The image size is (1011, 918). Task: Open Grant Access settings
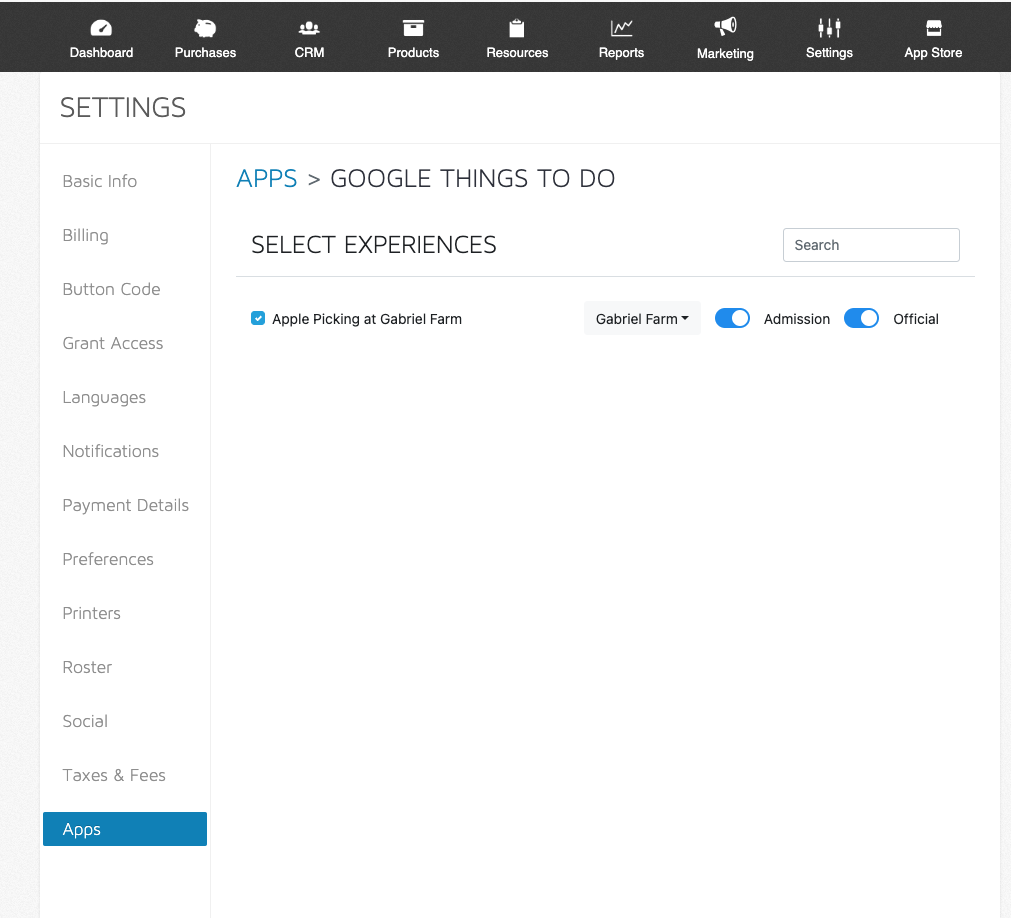(113, 344)
